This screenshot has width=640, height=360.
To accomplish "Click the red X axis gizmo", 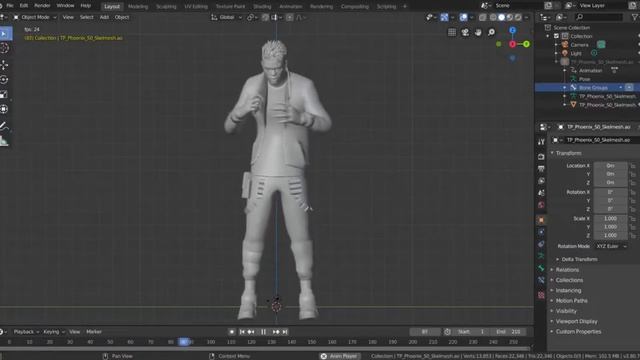I will coord(513,44).
